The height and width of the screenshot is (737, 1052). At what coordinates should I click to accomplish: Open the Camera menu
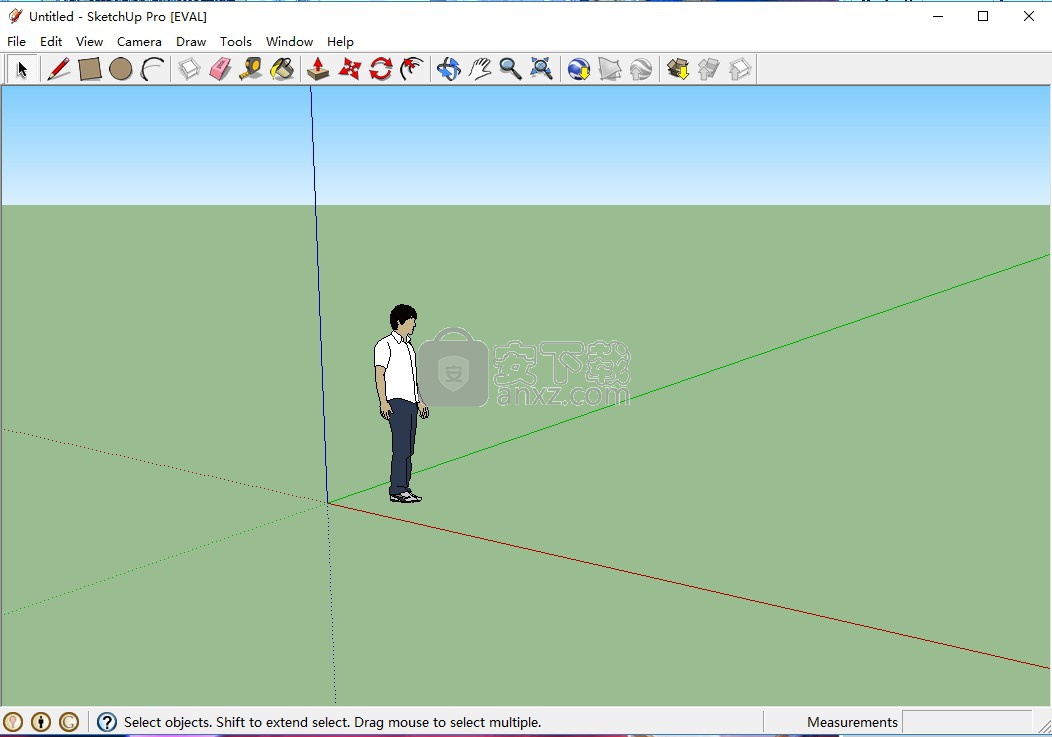coord(139,42)
